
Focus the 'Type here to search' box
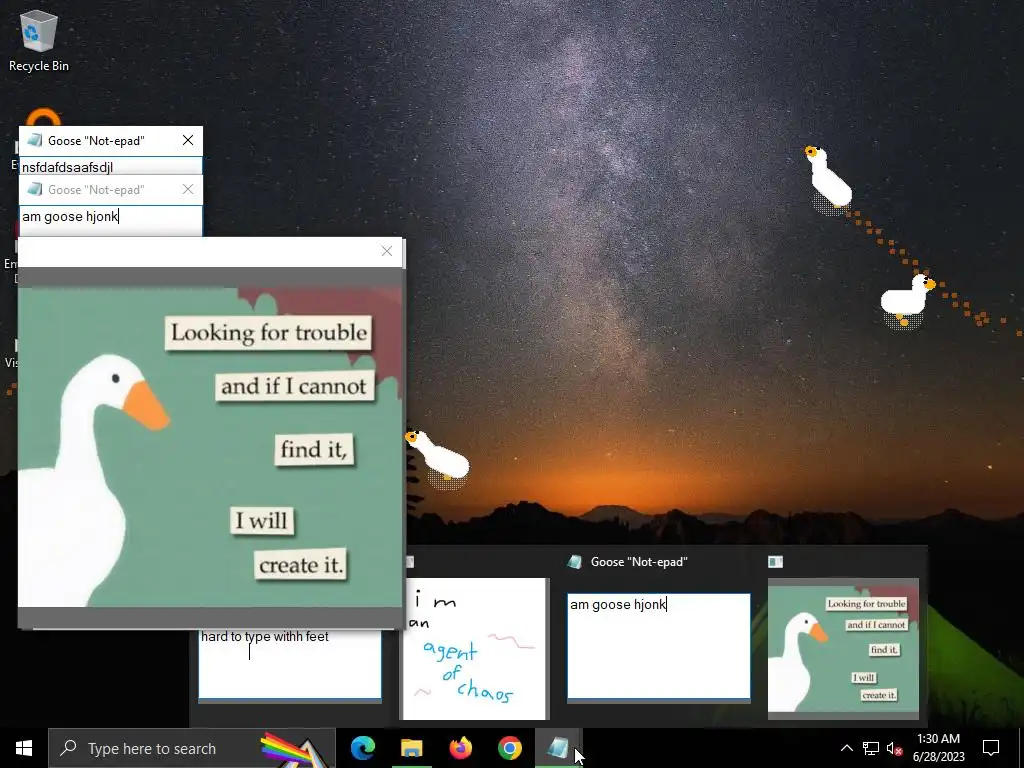click(192, 748)
